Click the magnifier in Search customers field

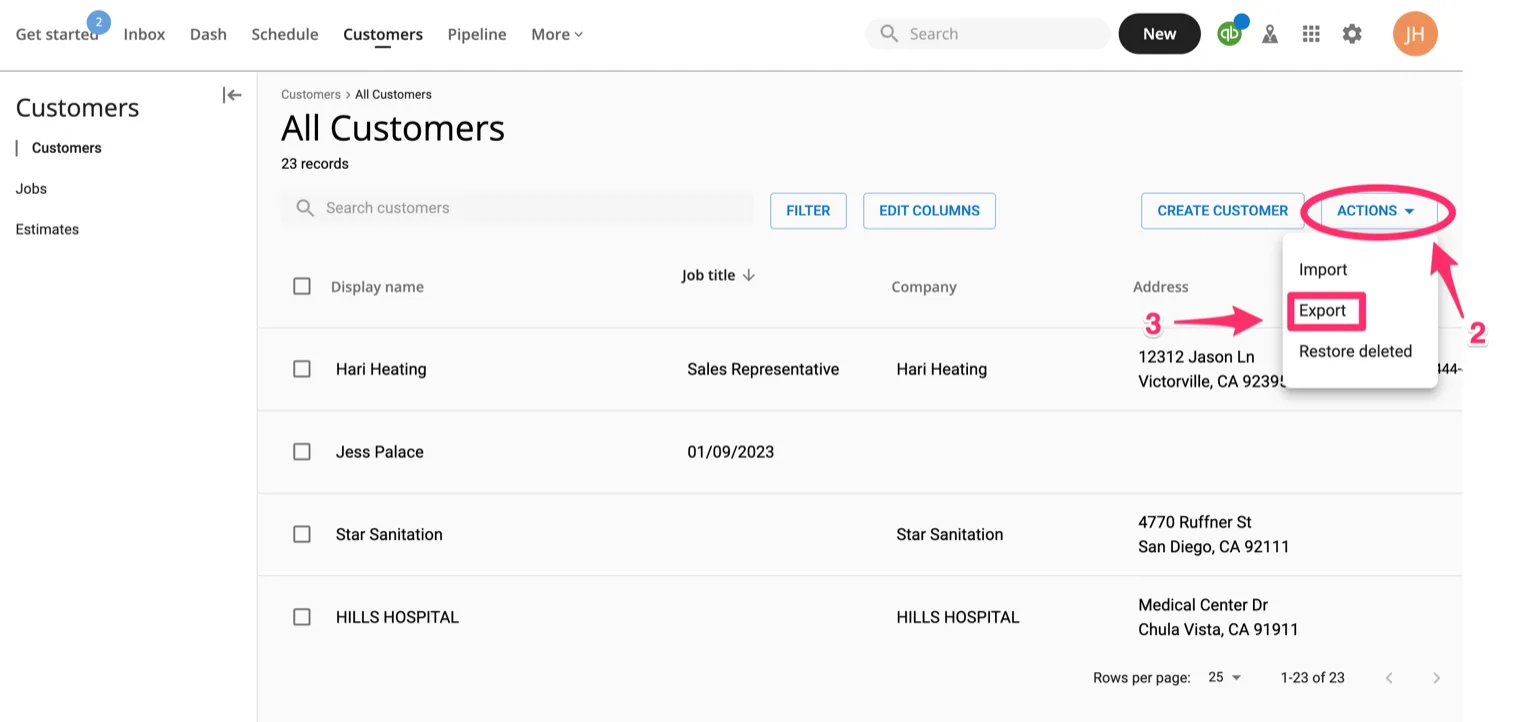[305, 208]
